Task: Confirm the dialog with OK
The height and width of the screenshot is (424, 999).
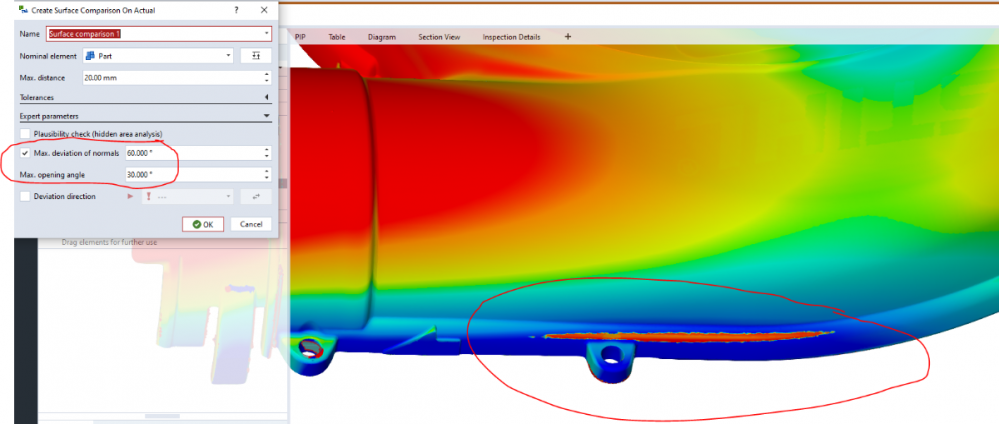Action: pos(203,224)
